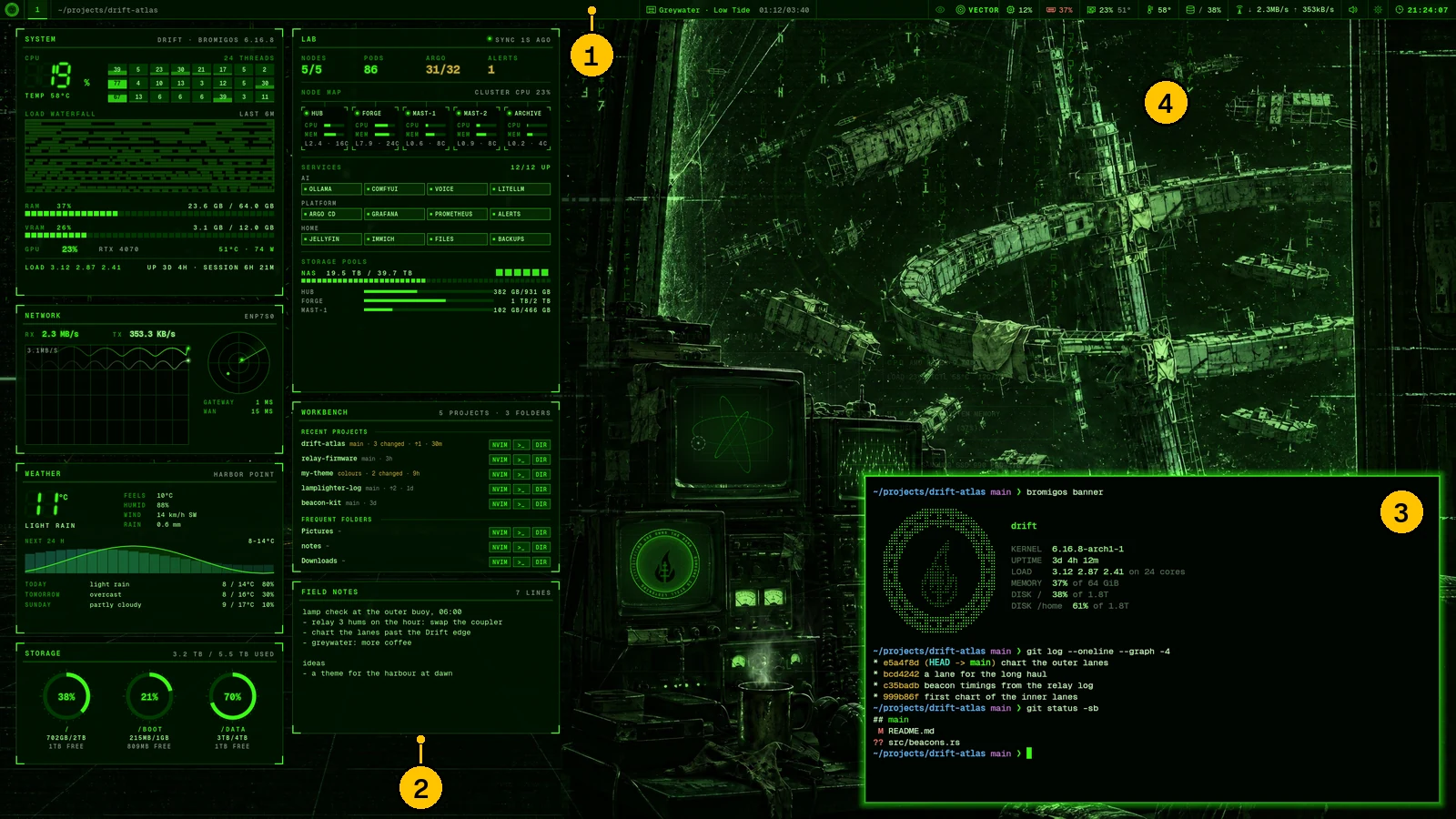Click the clock showing 21:24:07

(1421, 10)
